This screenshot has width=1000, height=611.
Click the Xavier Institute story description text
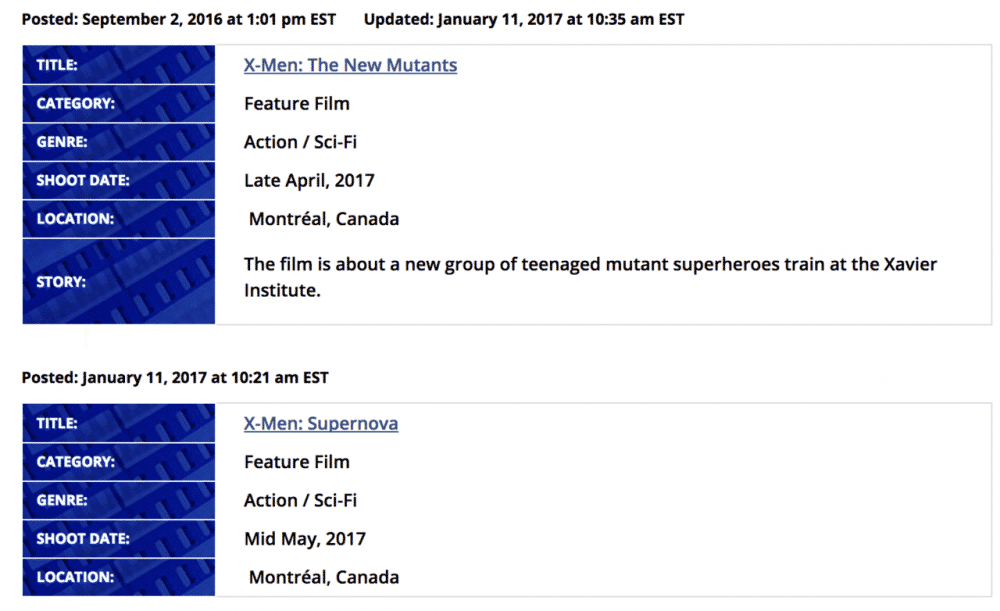pos(590,277)
